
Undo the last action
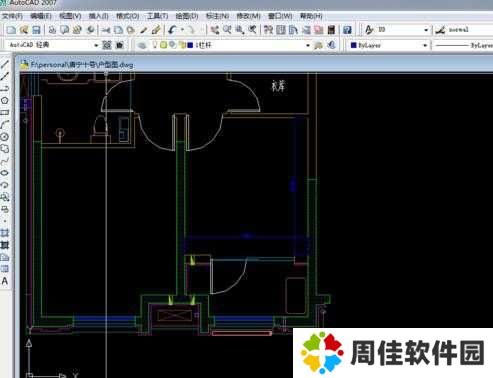click(172, 30)
